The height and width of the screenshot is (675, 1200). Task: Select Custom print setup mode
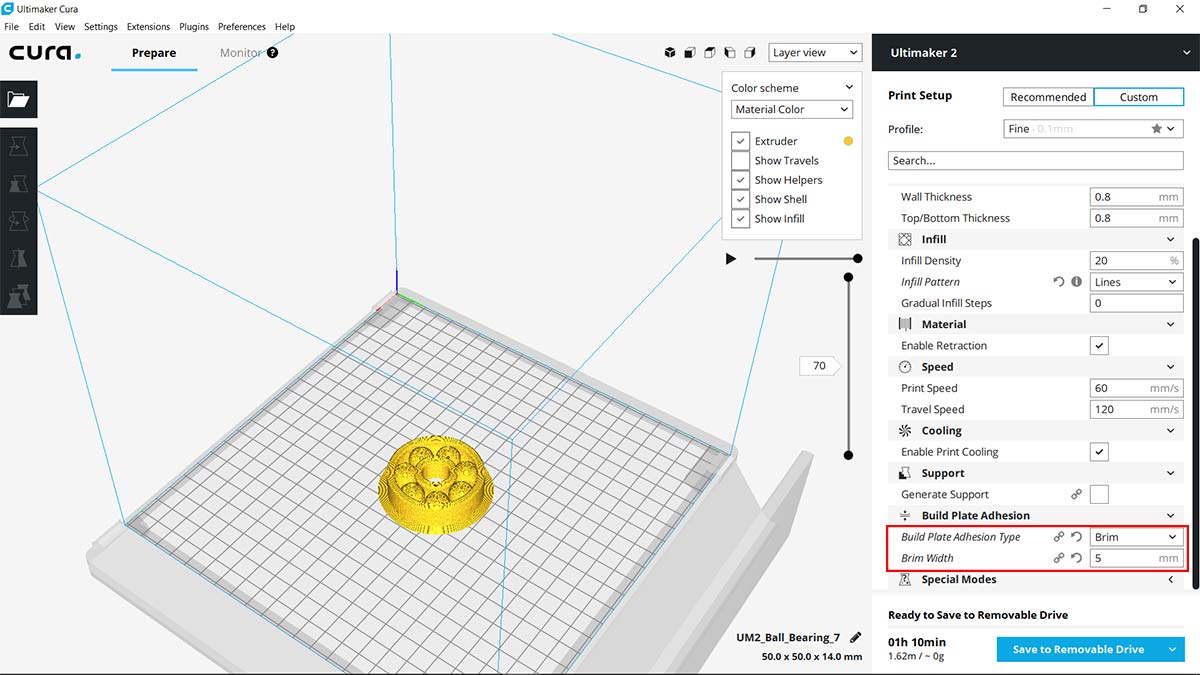pos(1138,97)
